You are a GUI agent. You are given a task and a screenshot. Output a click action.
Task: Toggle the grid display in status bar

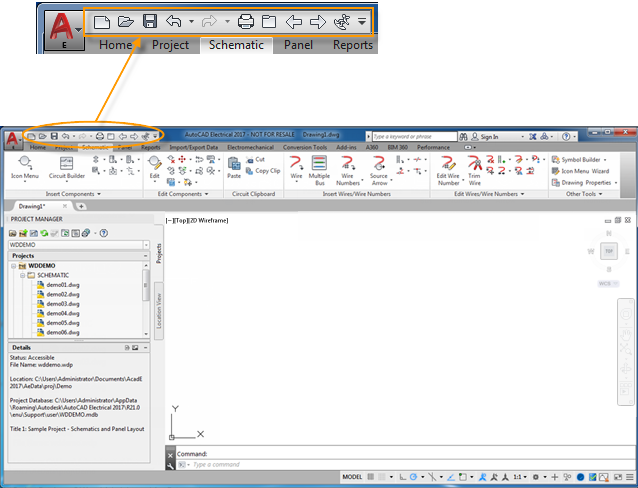tap(371, 477)
